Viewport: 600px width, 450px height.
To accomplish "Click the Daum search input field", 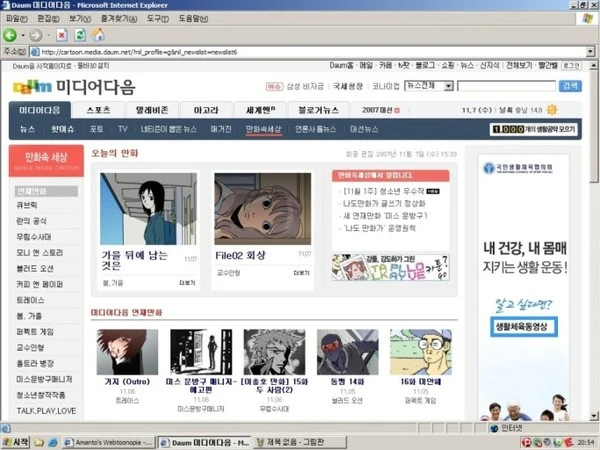I will (506, 86).
